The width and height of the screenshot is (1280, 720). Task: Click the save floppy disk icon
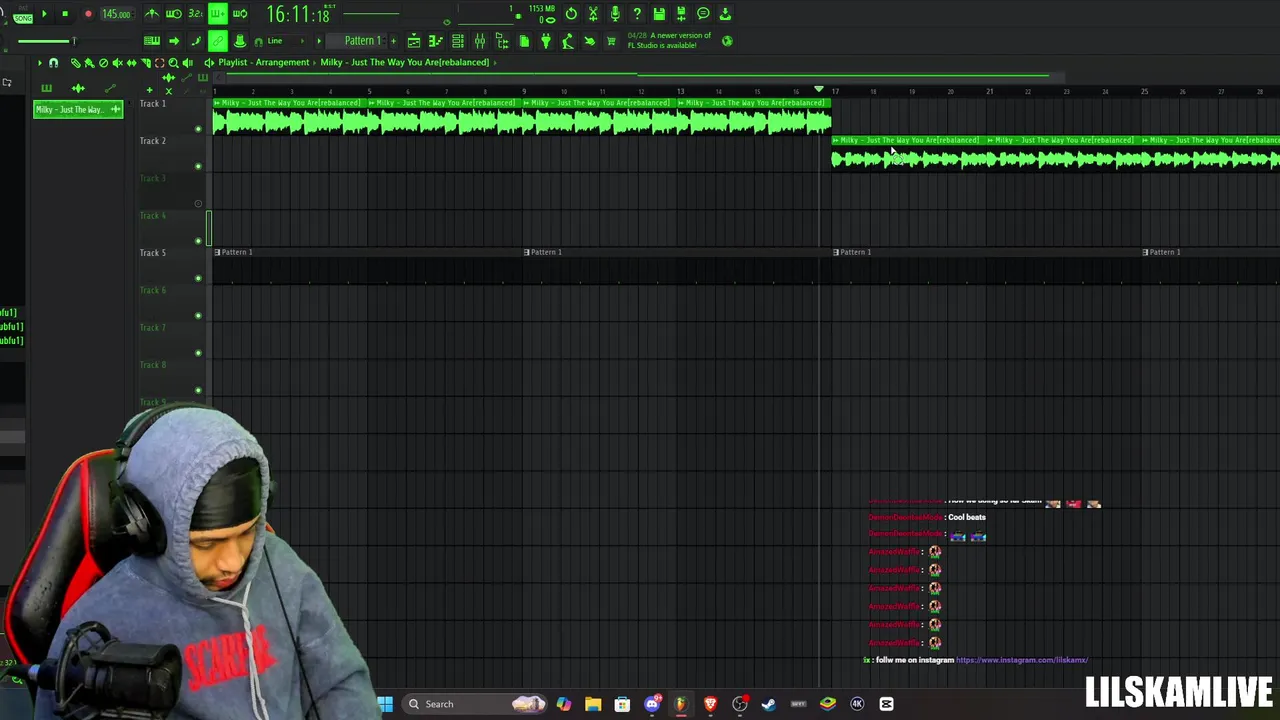pyautogui.click(x=659, y=14)
